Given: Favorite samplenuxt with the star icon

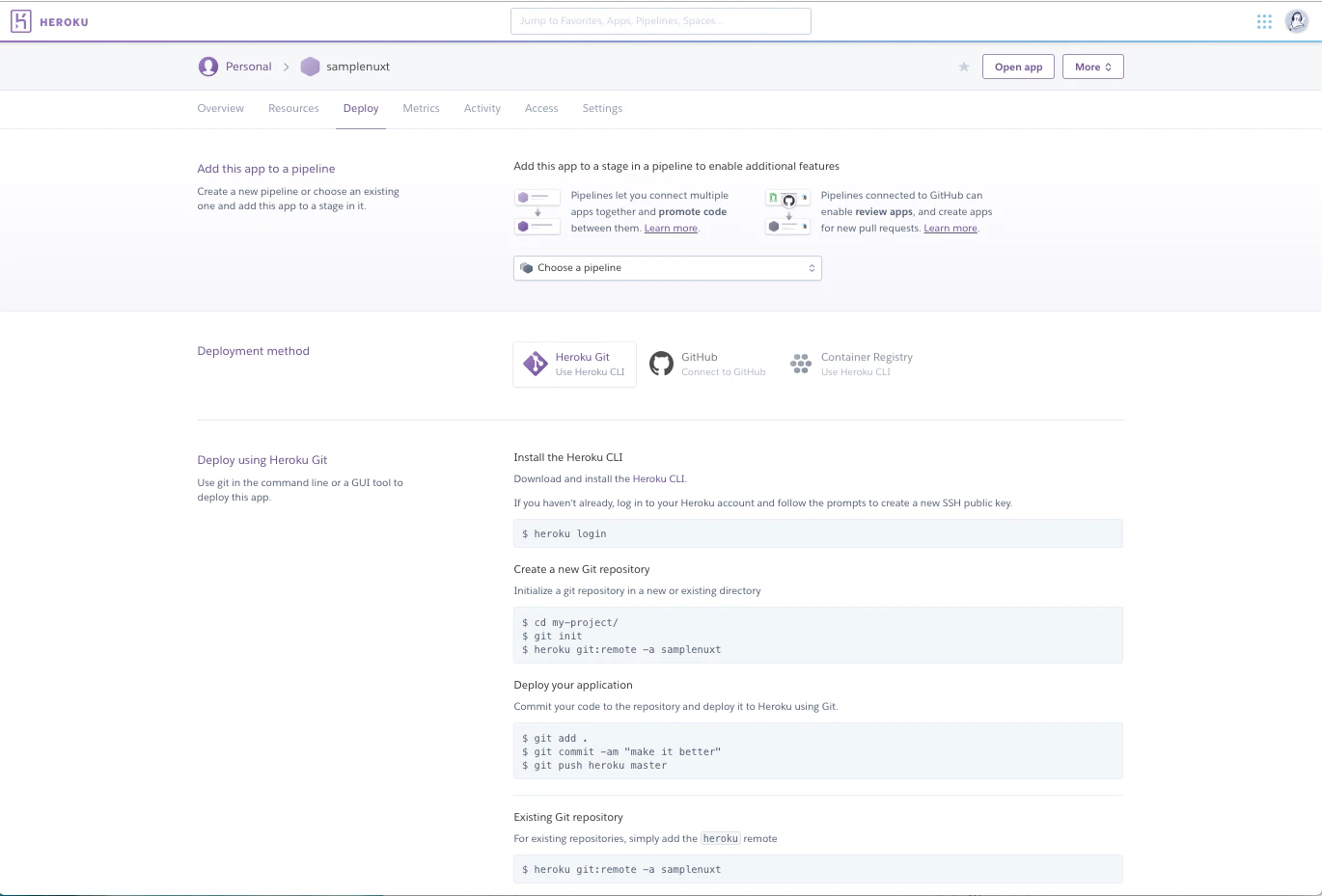Looking at the screenshot, I should (963, 67).
